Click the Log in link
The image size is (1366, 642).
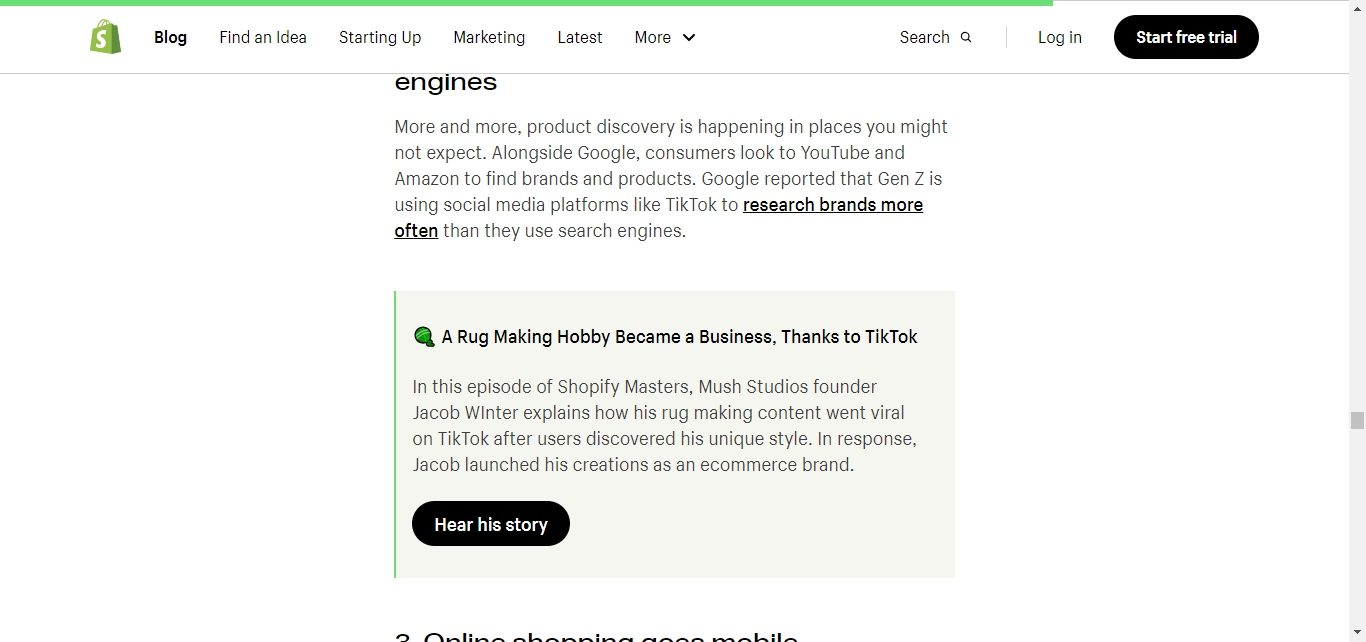click(1060, 37)
